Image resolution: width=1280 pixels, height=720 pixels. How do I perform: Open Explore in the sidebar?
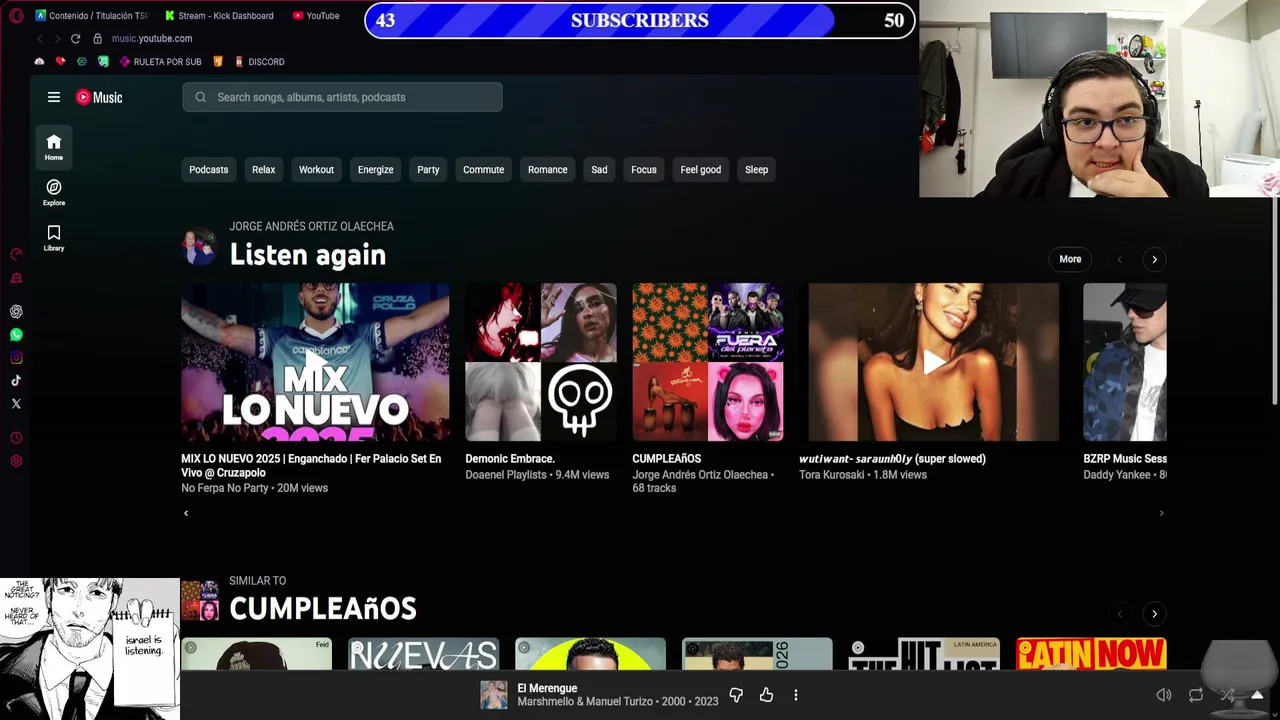click(x=54, y=192)
